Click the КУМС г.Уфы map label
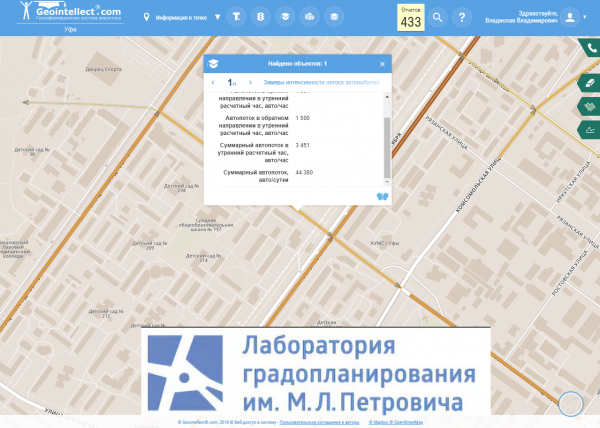Viewport: 600px width, 428px height. (x=385, y=243)
